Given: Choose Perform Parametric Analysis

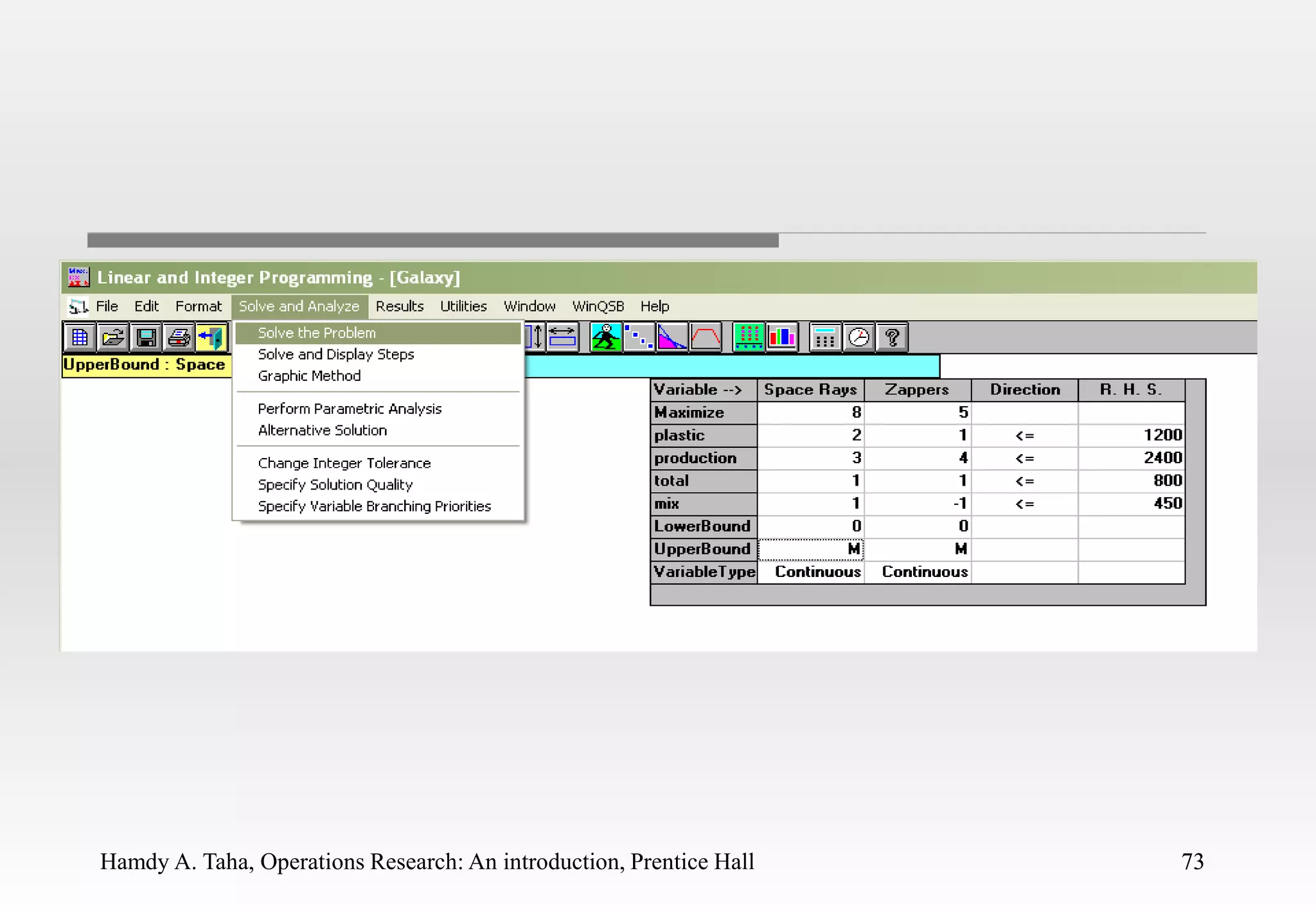Looking at the screenshot, I should tap(350, 409).
